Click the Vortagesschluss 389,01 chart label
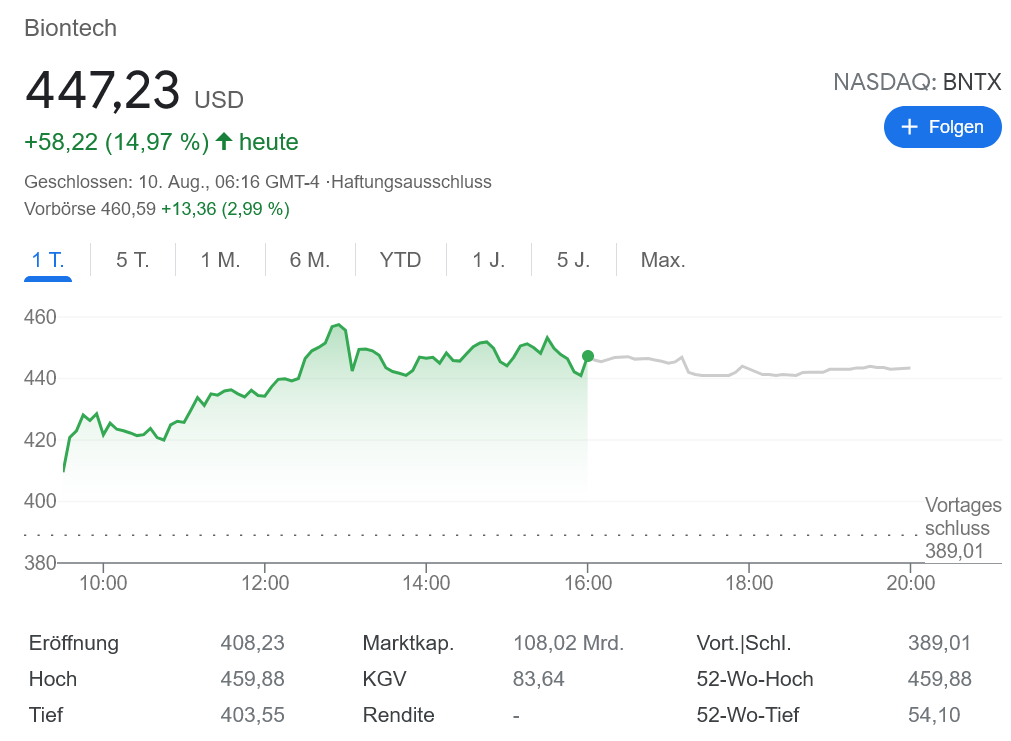 pos(956,528)
